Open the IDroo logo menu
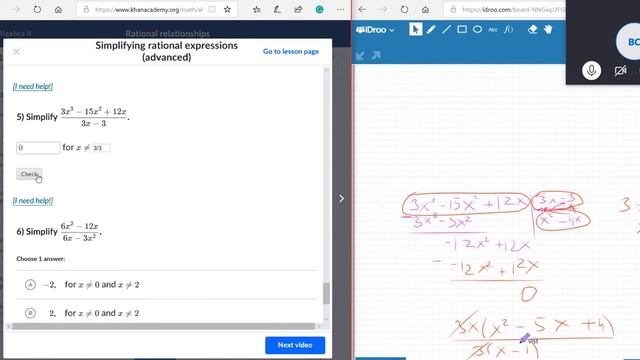Image resolution: width=640 pixels, height=360 pixels. click(375, 30)
